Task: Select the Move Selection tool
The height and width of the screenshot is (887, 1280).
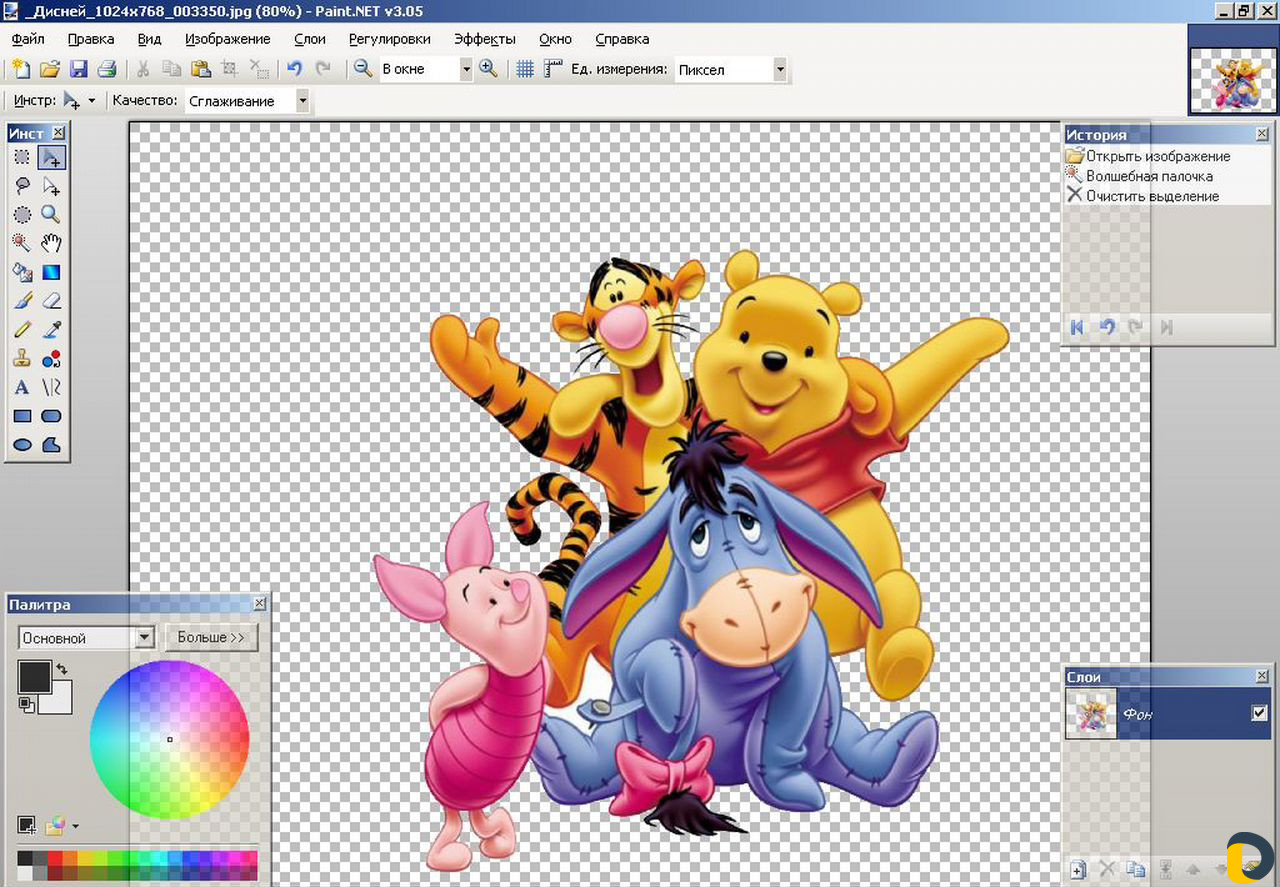Action: click(x=51, y=186)
